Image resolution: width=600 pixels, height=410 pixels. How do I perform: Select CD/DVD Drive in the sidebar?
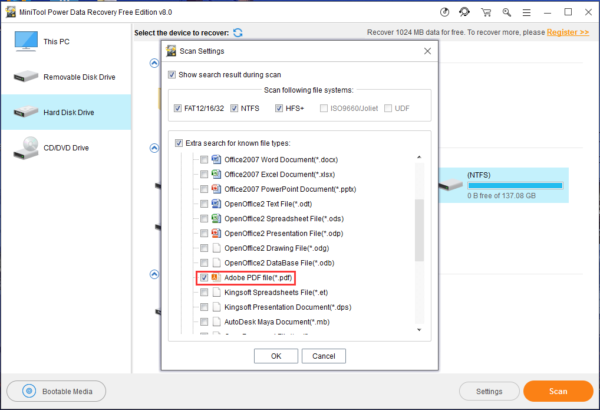[66, 148]
